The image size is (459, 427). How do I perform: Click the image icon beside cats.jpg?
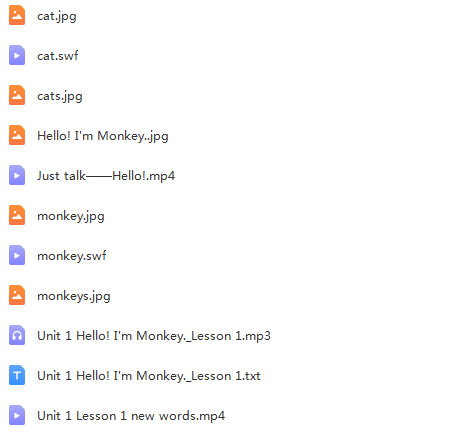coord(17,95)
